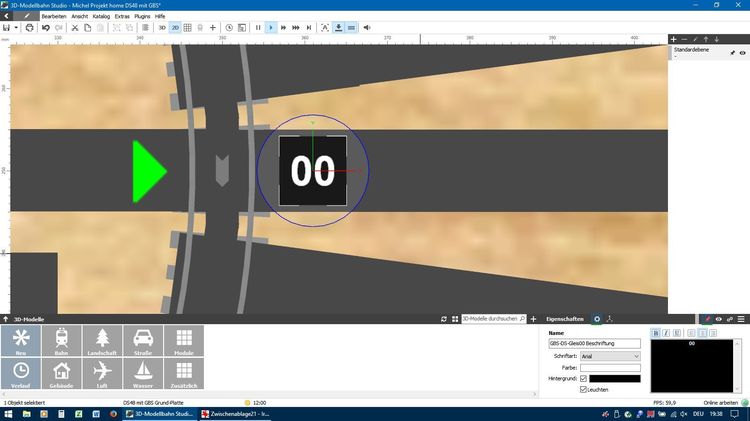
Task: Open the Gebäude catalog category
Action: [61, 373]
